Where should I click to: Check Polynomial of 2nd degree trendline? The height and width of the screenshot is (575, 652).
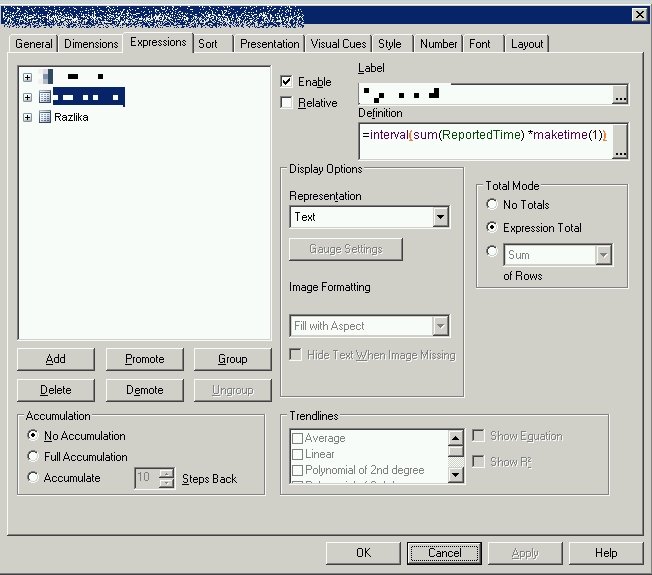coord(297,470)
